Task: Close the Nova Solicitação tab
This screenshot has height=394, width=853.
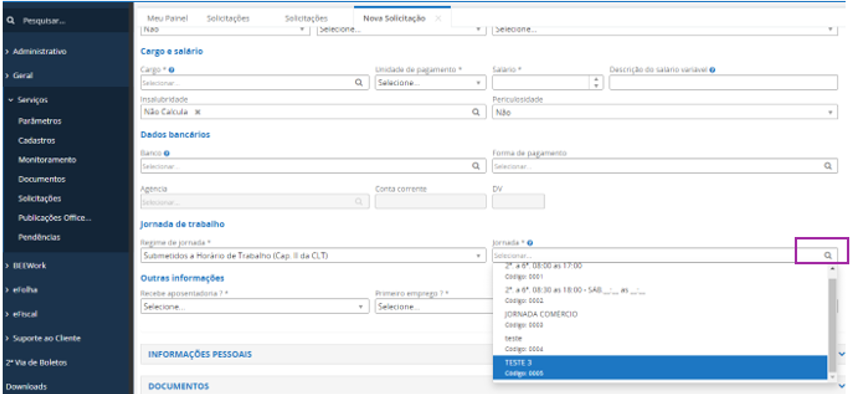Action: coord(438,19)
